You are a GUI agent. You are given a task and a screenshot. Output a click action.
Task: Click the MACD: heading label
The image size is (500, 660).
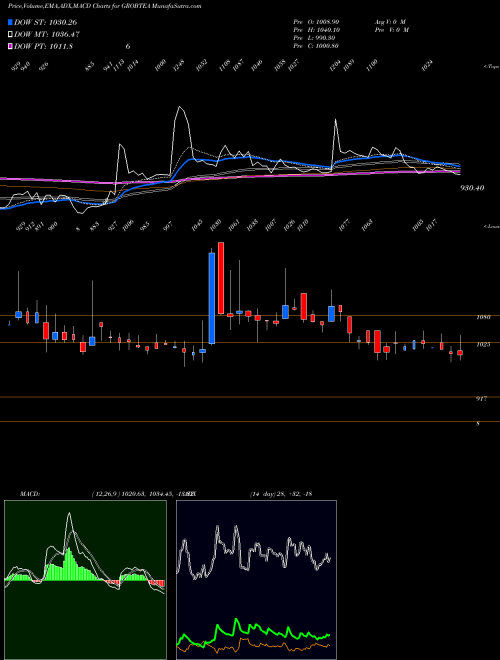[30, 494]
